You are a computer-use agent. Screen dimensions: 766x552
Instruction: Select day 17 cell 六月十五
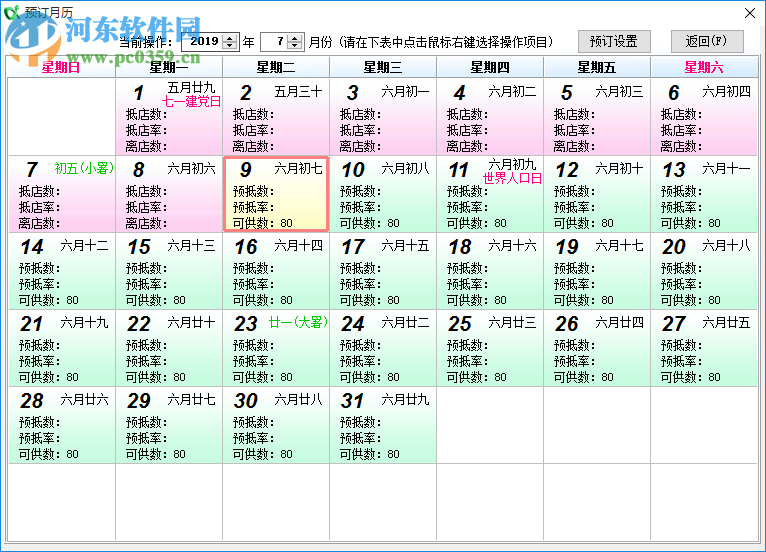pyautogui.click(x=383, y=271)
